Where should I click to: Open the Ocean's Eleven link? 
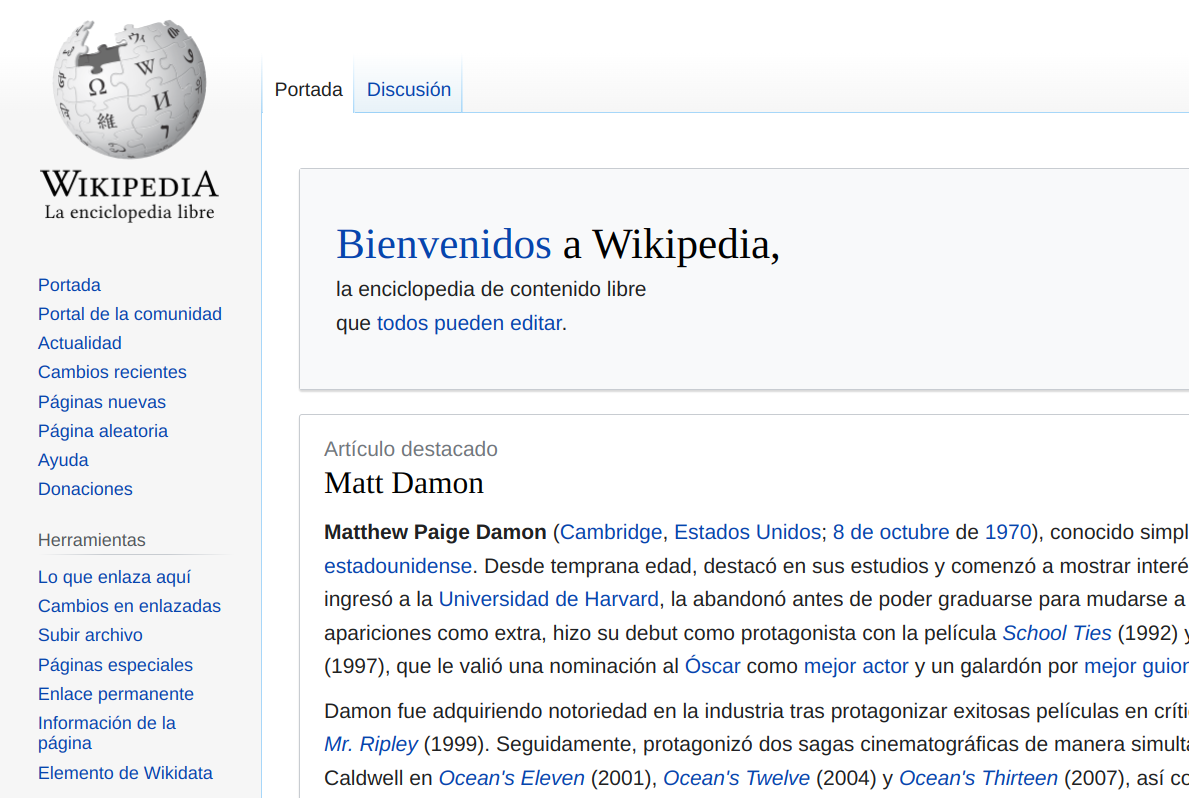pos(512,778)
